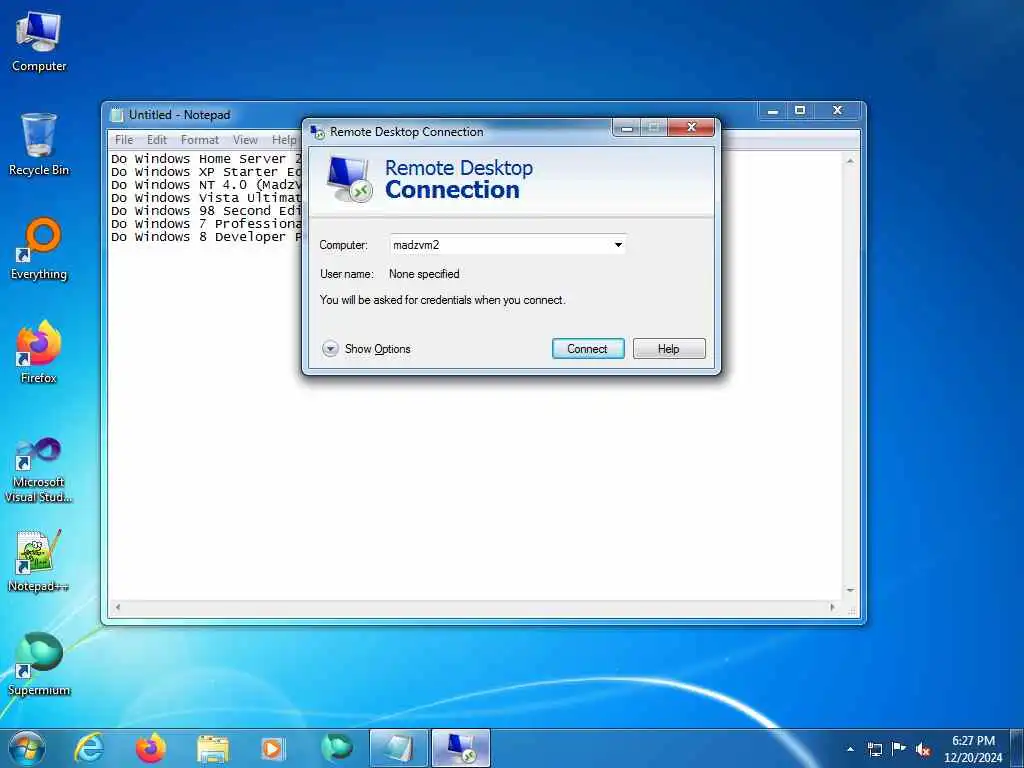Click the Notepad vertical scrollbar down arrow
Image resolution: width=1024 pixels, height=768 pixels.
pos(850,590)
